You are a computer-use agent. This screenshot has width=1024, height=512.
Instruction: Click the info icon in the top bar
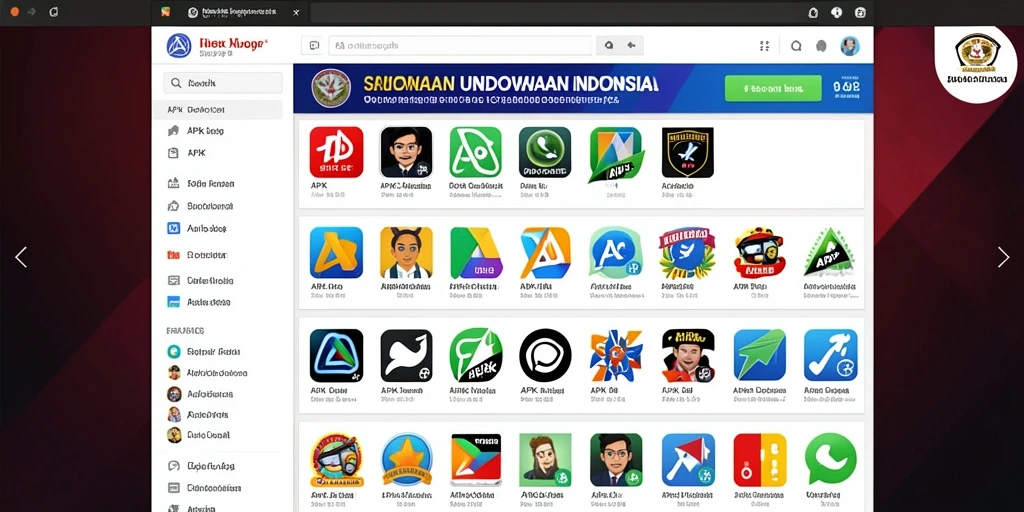(x=837, y=12)
